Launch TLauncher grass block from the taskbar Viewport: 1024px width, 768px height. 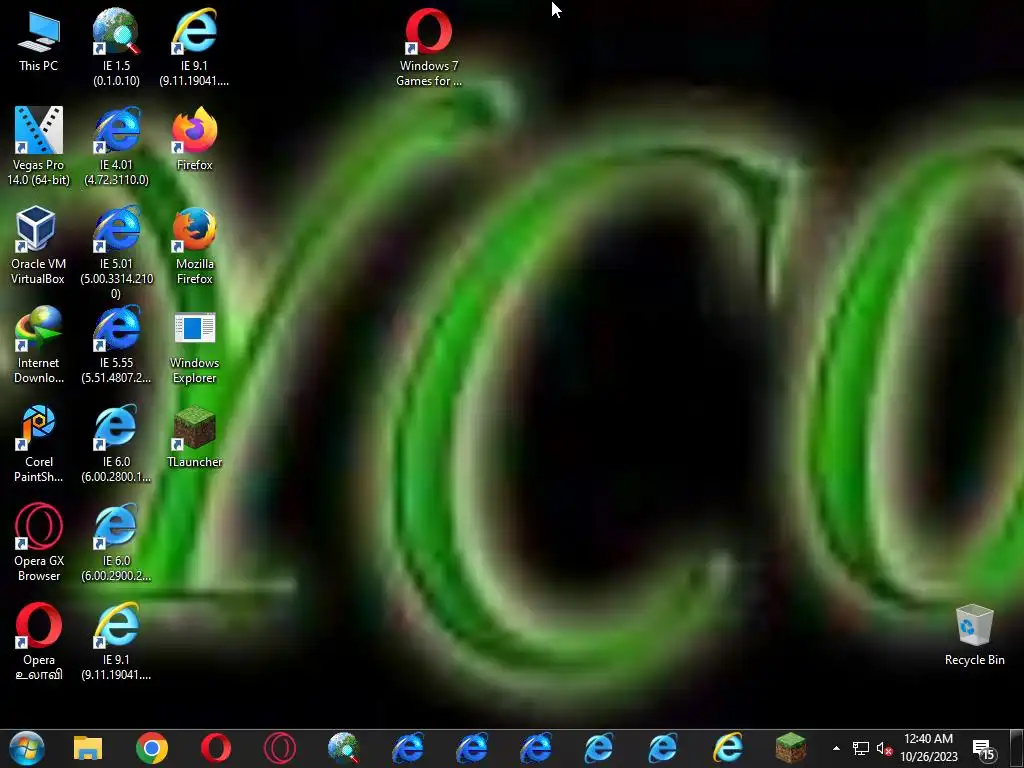[791, 748]
